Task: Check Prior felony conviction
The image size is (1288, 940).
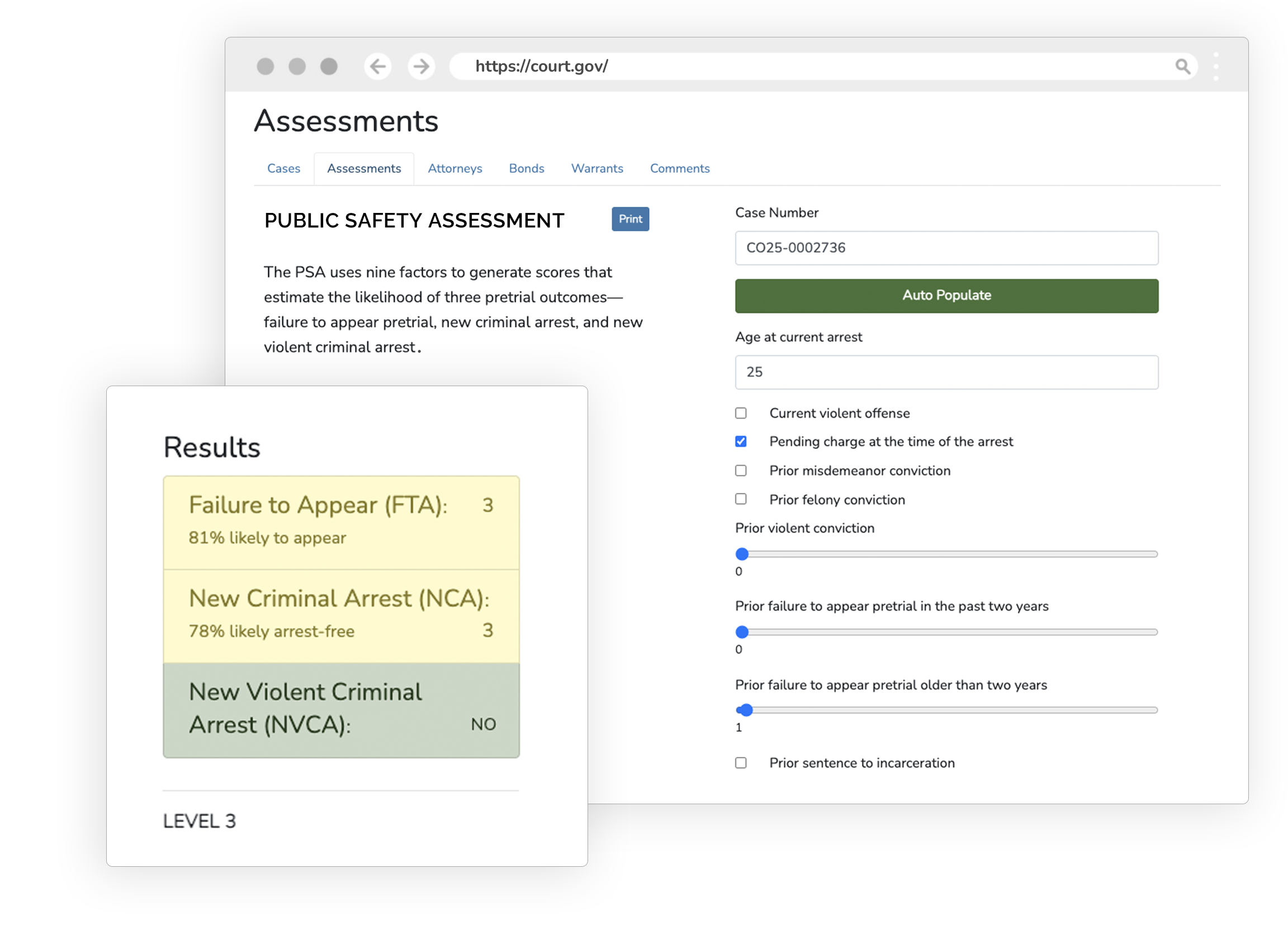Action: tap(741, 499)
